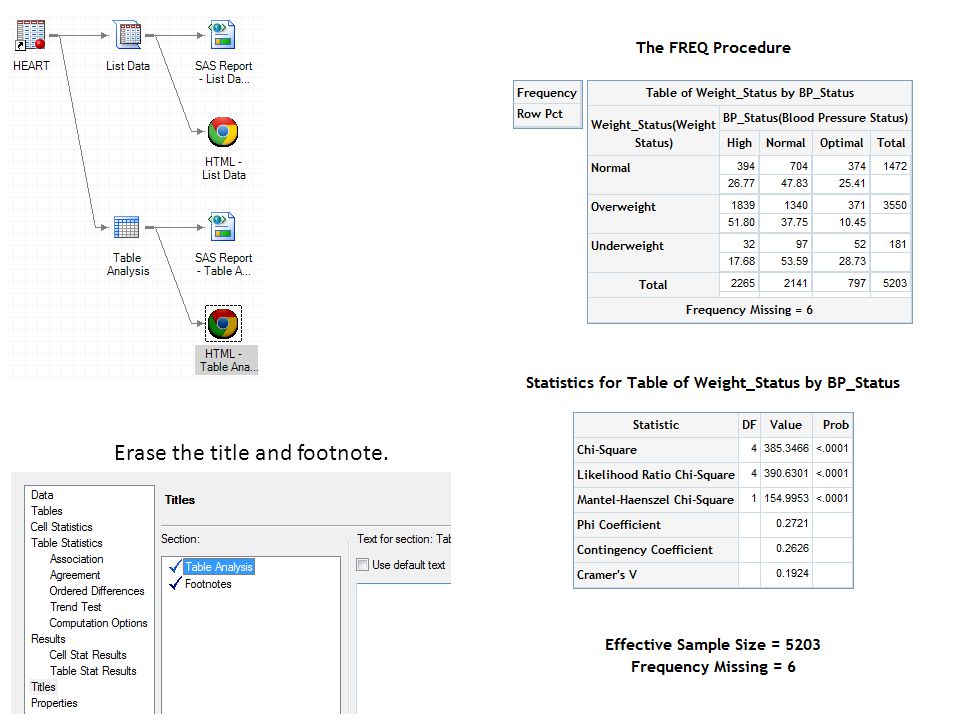Click the Mantel-Haenszel Chi-Square row label
This screenshot has height=720, width=960.
tap(654, 500)
